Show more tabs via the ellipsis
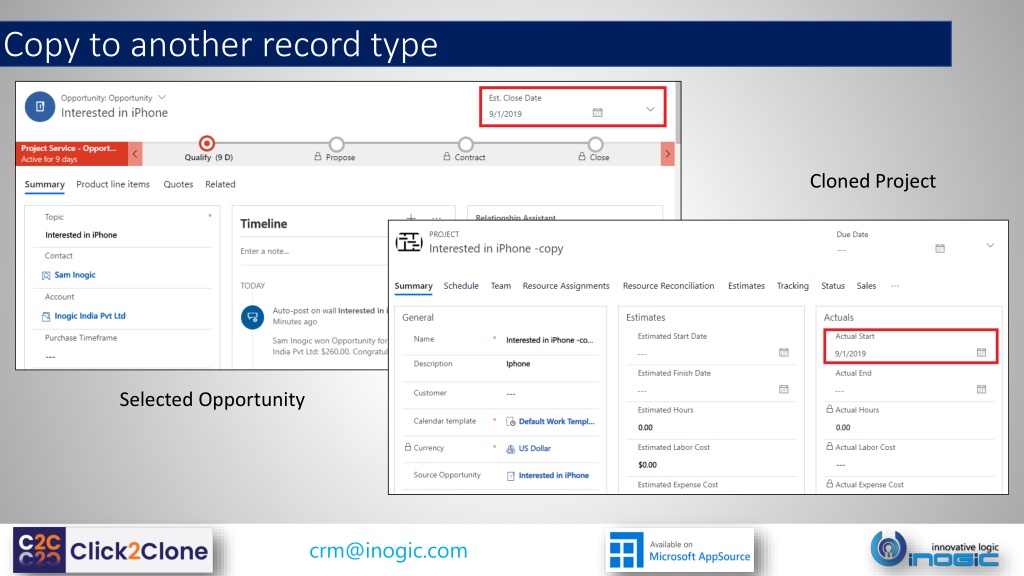Screen dimensions: 1024x576 895,286
